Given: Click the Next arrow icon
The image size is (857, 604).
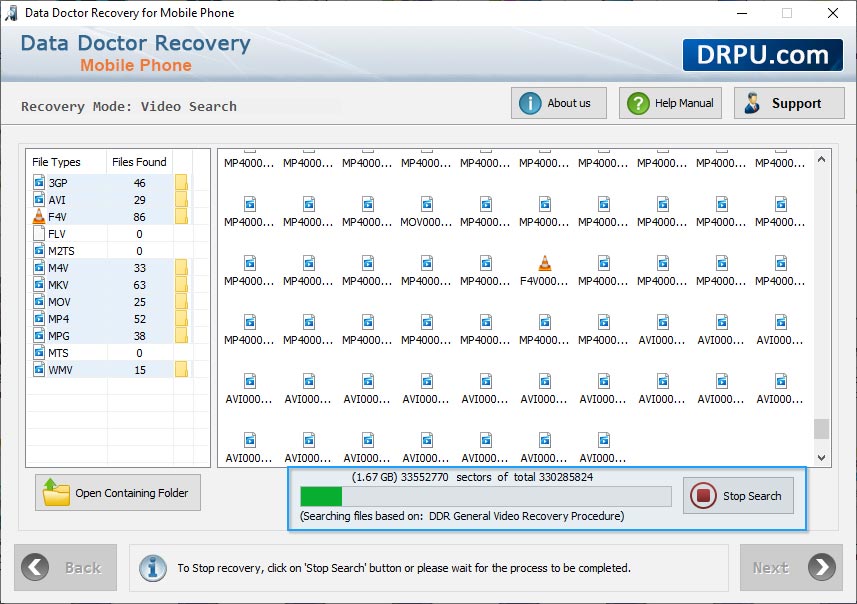Looking at the screenshot, I should [822, 567].
